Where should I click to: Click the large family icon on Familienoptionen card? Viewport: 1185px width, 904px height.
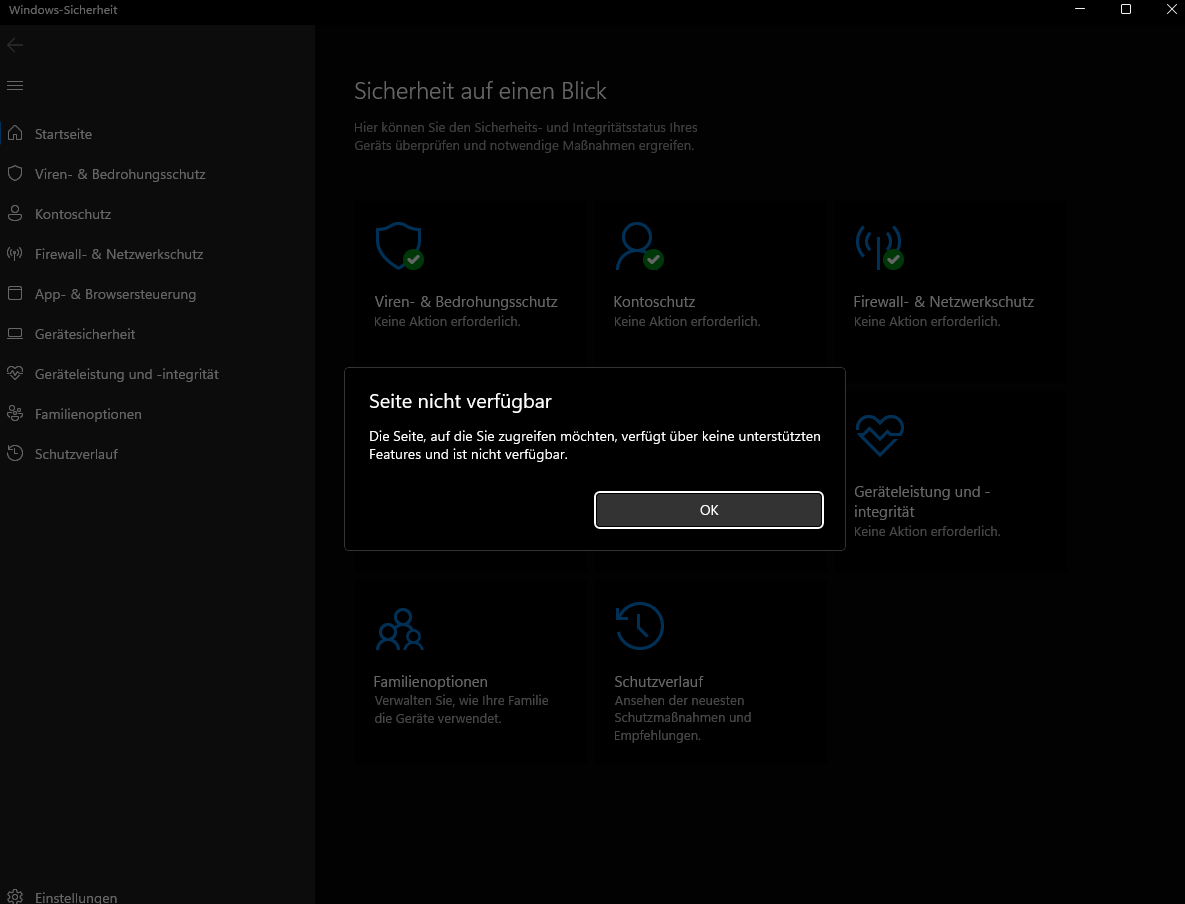(x=400, y=629)
